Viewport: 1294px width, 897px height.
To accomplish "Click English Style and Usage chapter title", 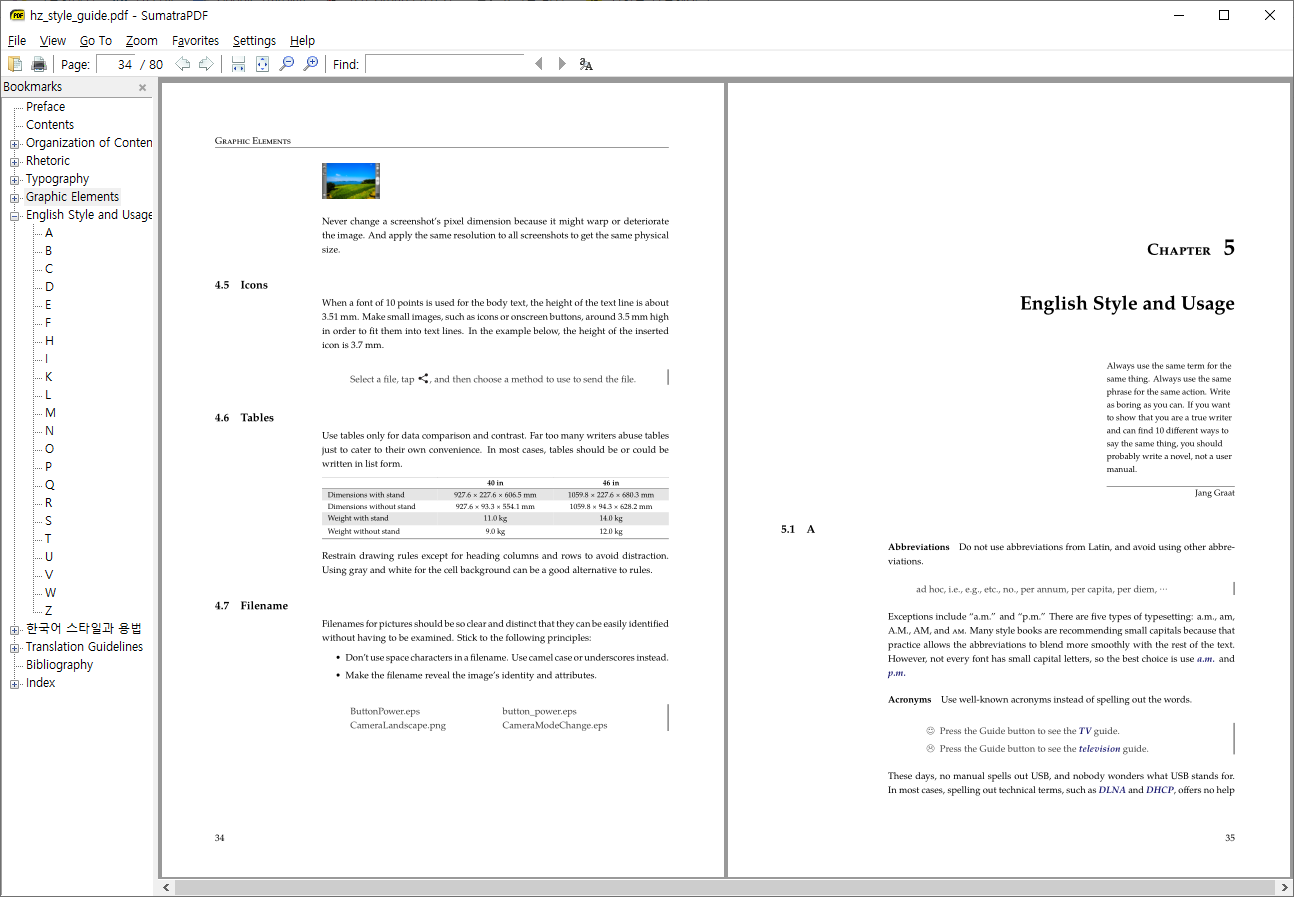I will [1127, 303].
